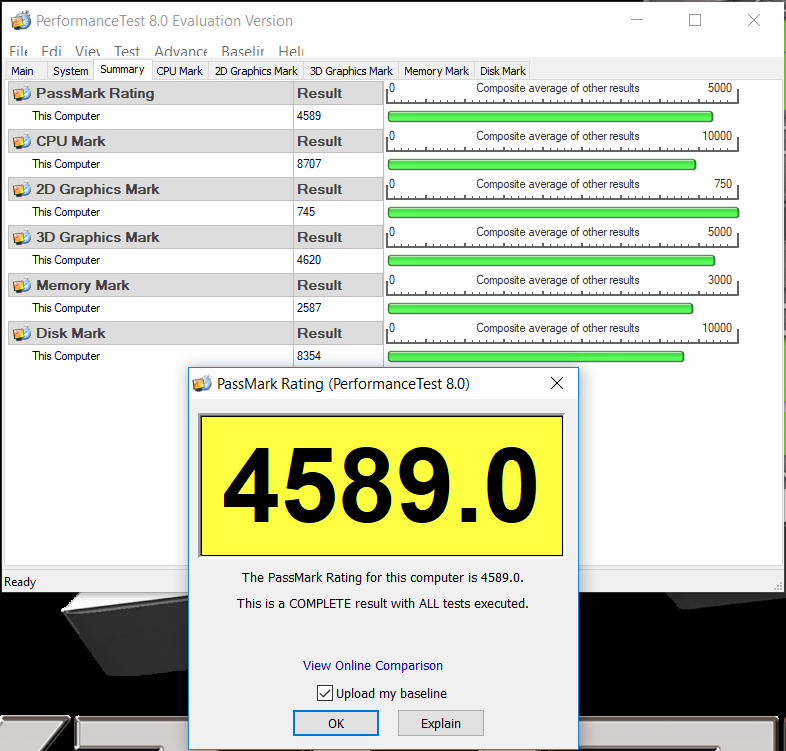The image size is (786, 751).
Task: Click the Memory Mark section header
Action: coord(151,285)
